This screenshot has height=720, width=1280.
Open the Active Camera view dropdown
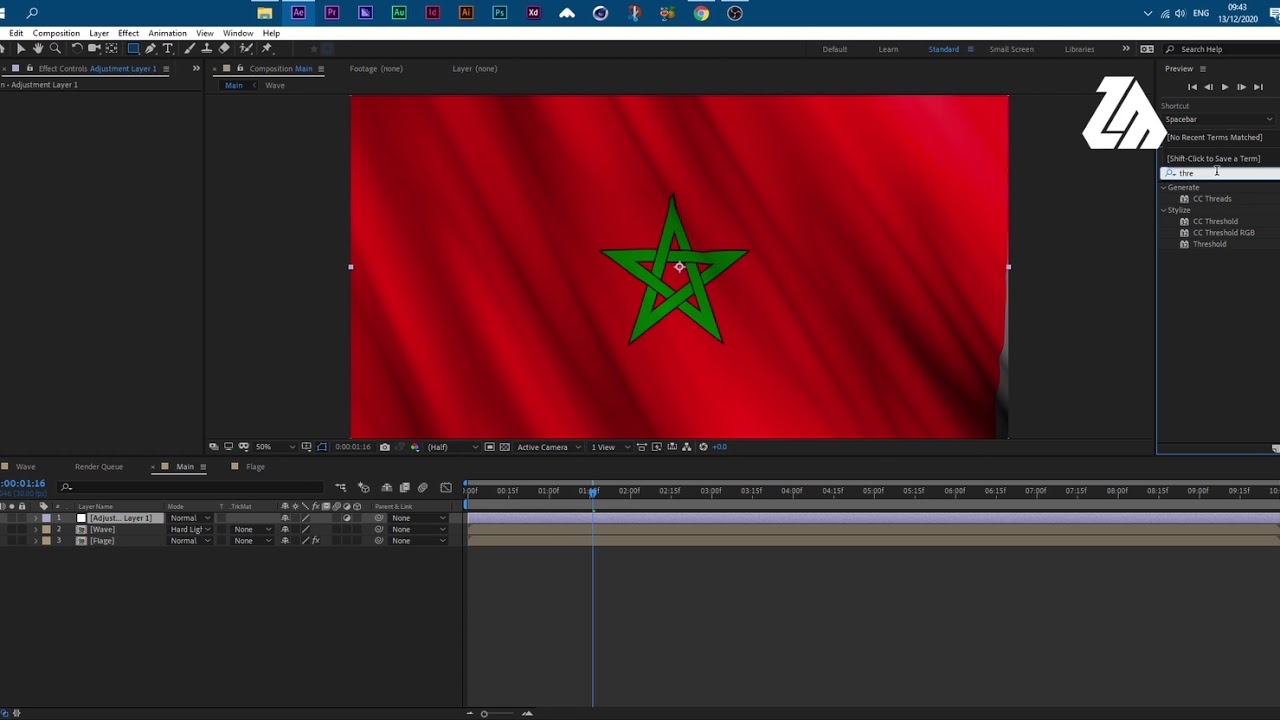(549, 447)
